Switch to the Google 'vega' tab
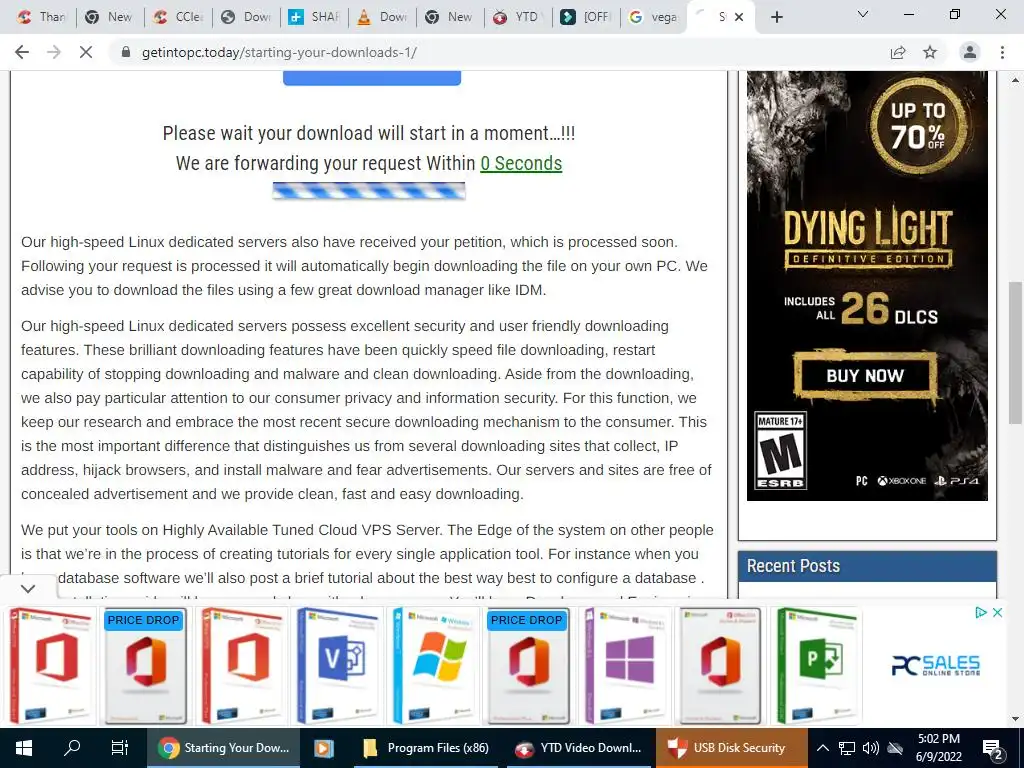This screenshot has height=768, width=1024. click(653, 17)
